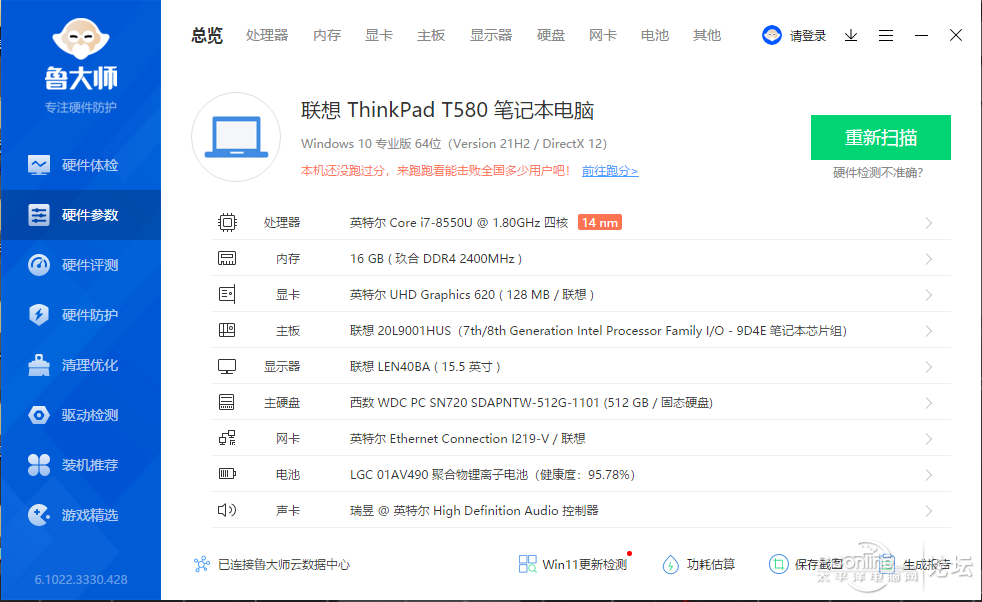
Task: Click the 鲁大师 monkey logo
Action: coord(81,39)
